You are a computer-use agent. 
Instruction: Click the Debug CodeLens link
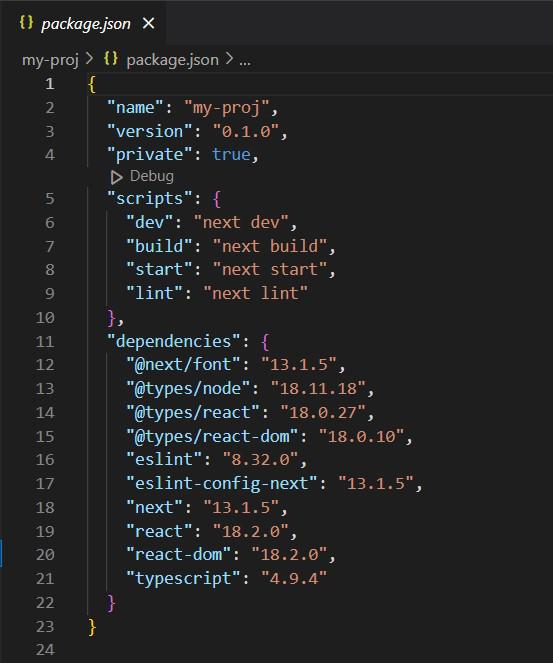(152, 176)
